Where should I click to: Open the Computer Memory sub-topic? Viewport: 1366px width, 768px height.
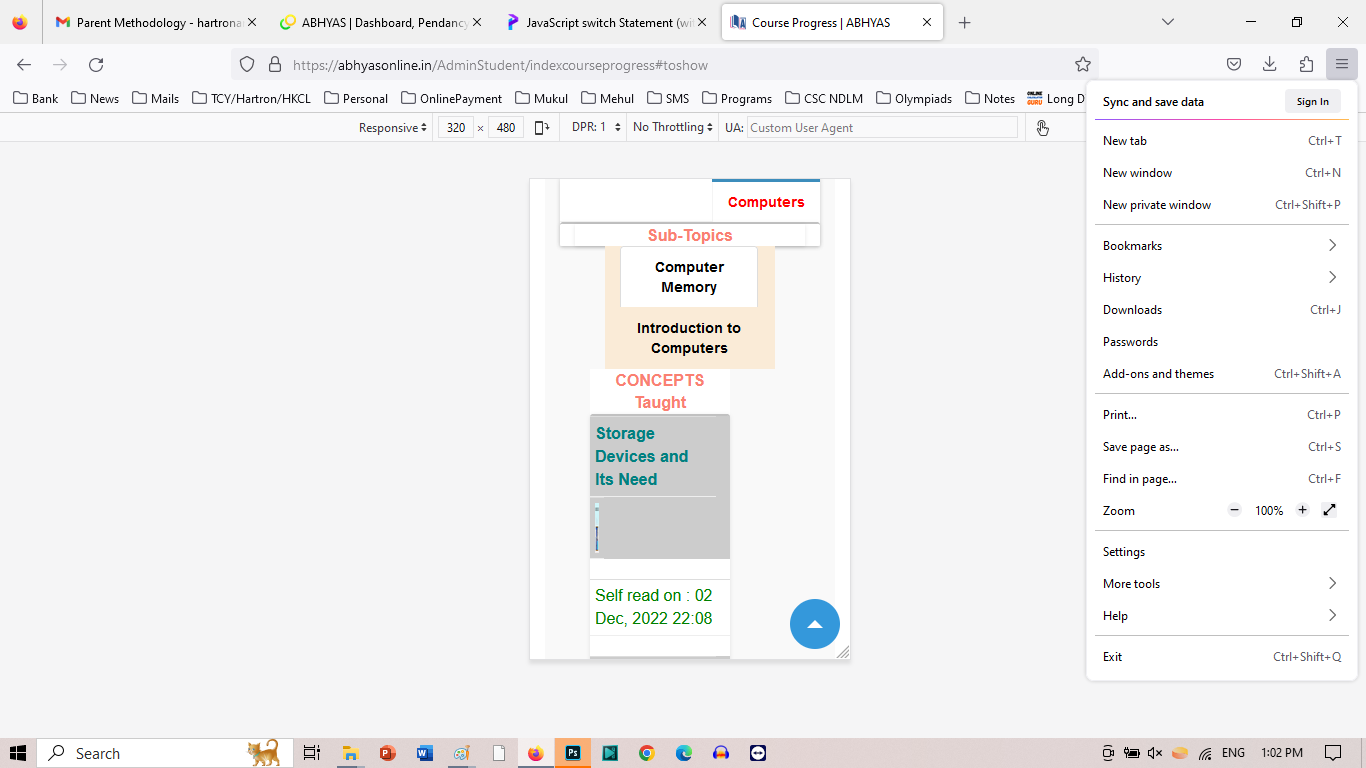[689, 277]
